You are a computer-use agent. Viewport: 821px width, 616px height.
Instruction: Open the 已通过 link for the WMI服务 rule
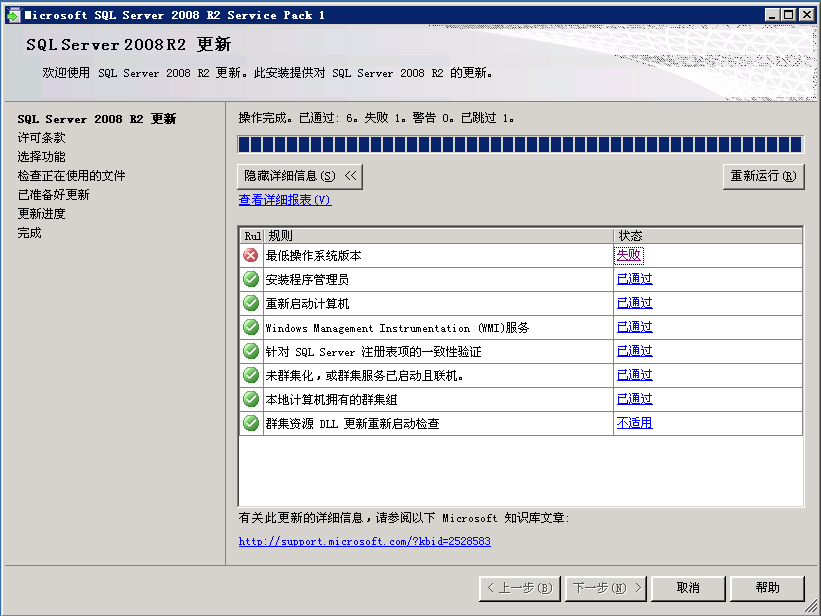[x=635, y=327]
